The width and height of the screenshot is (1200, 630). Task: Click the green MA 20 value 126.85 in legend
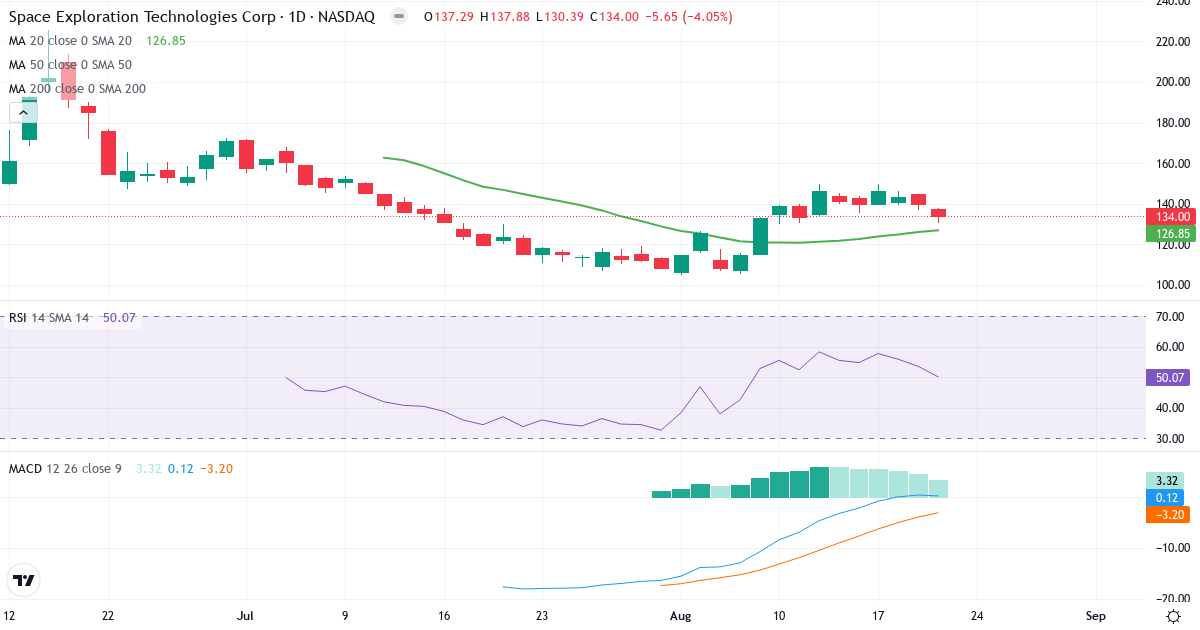pos(166,41)
